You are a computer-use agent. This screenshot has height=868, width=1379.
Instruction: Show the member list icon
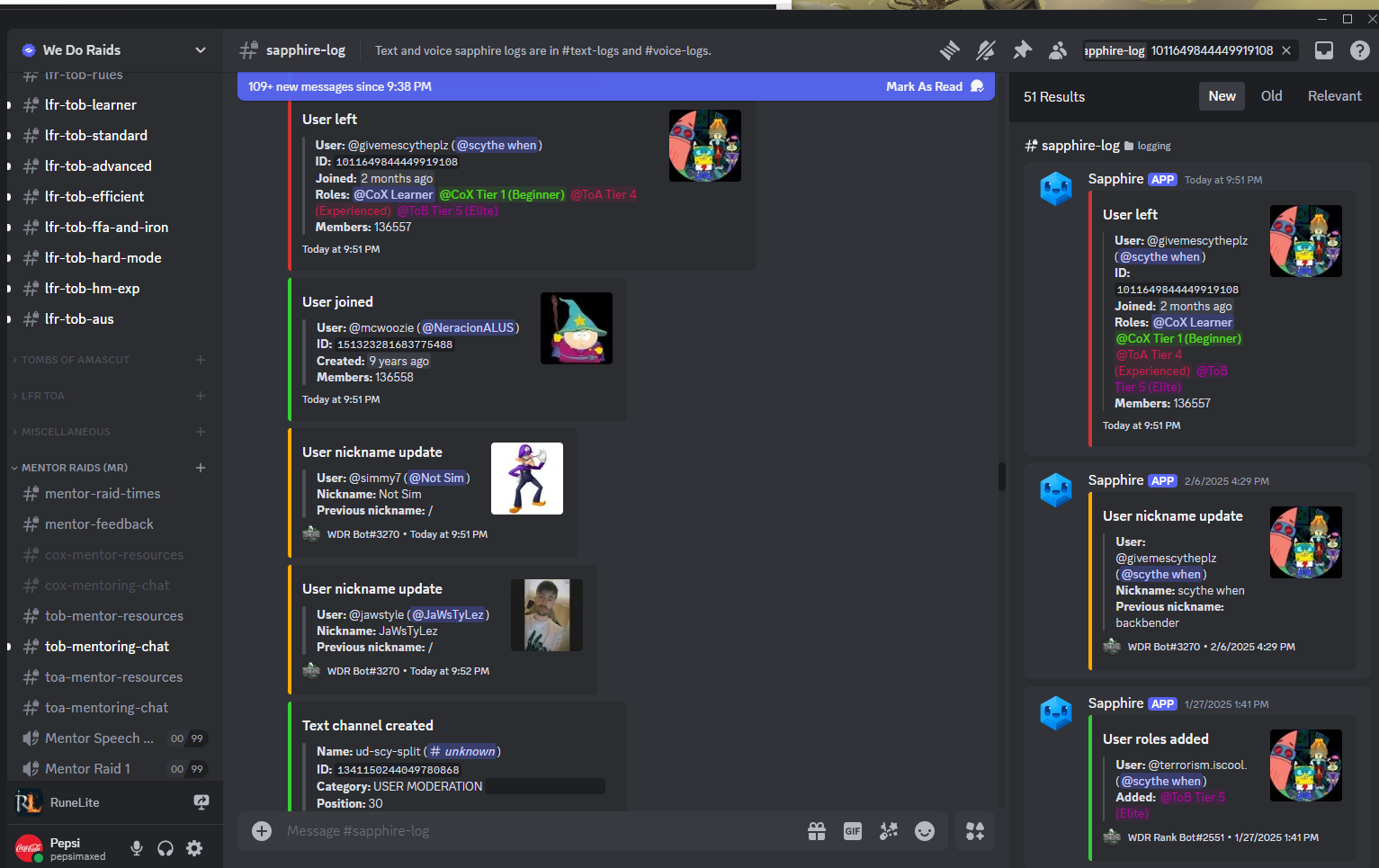(1058, 50)
